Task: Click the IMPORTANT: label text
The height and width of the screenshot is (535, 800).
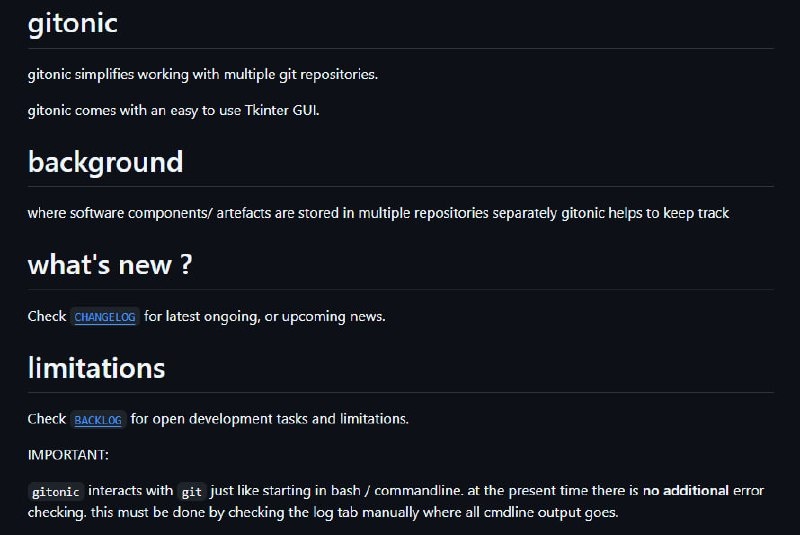Action: tap(68, 455)
